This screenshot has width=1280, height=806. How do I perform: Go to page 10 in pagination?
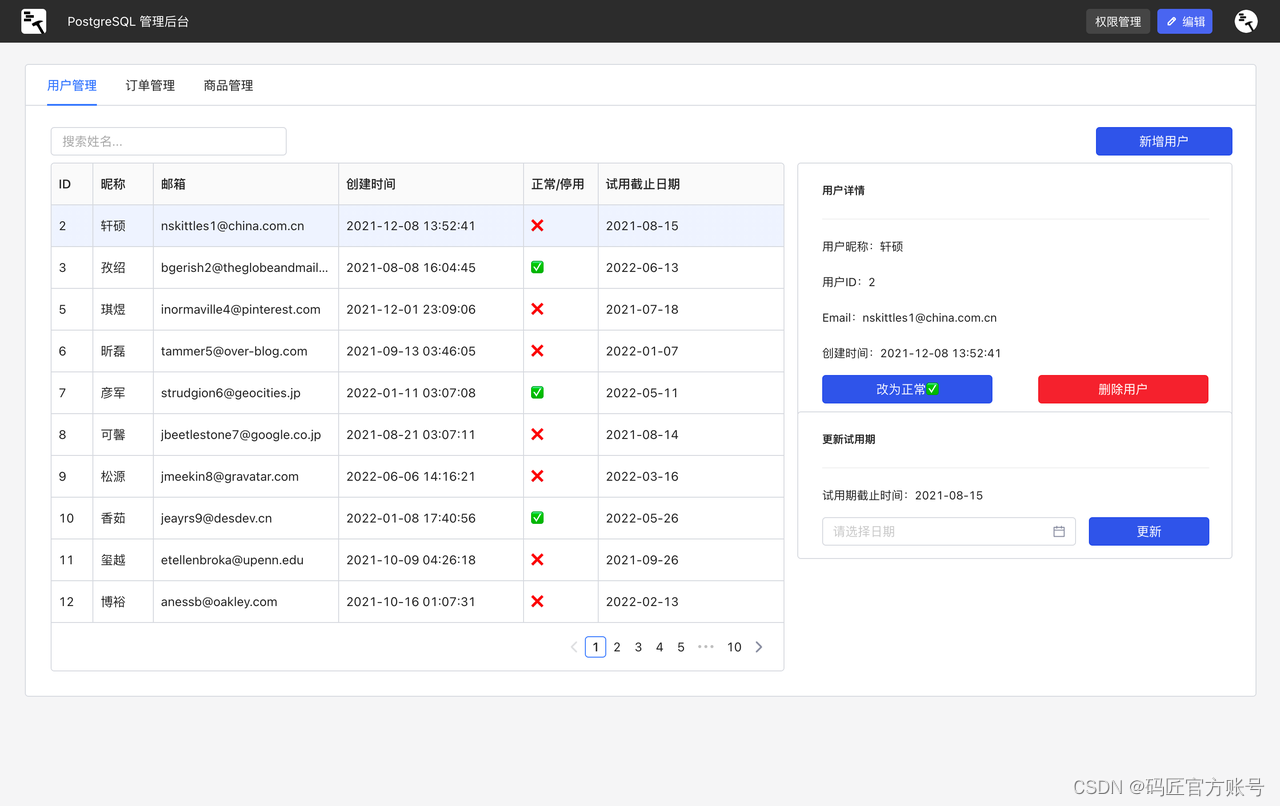734,647
